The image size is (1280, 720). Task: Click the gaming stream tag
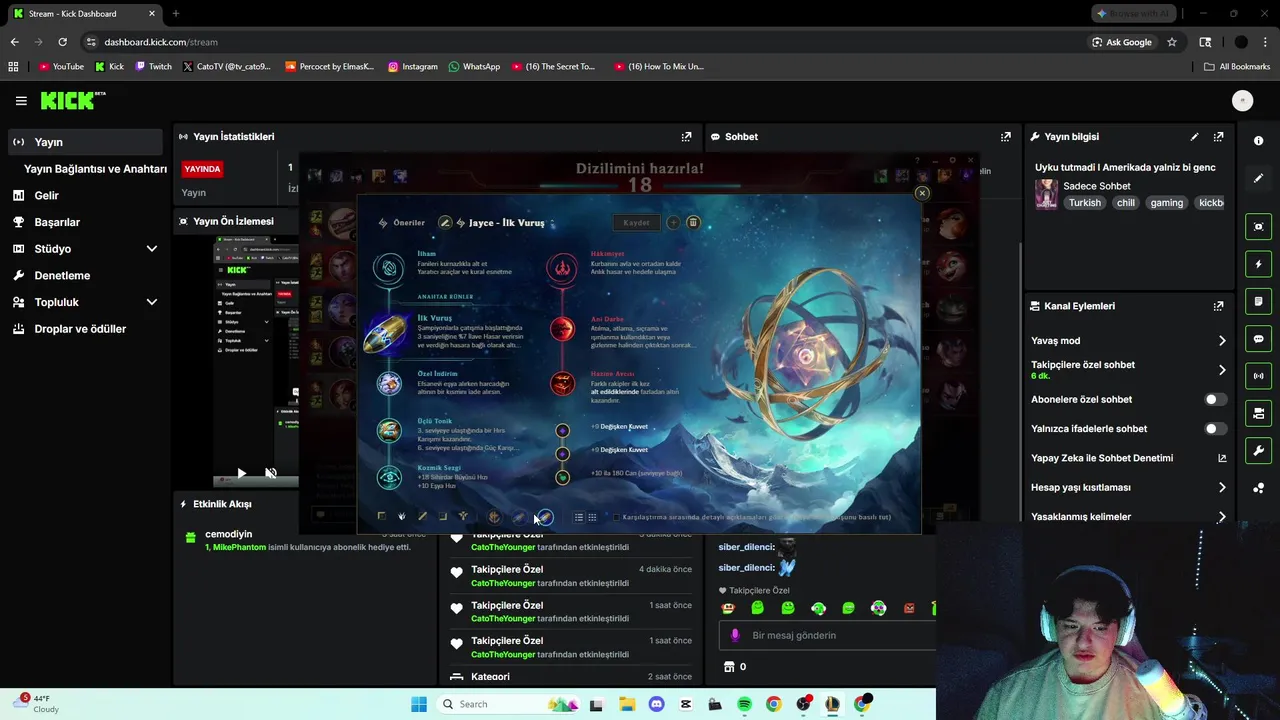tap(1166, 203)
